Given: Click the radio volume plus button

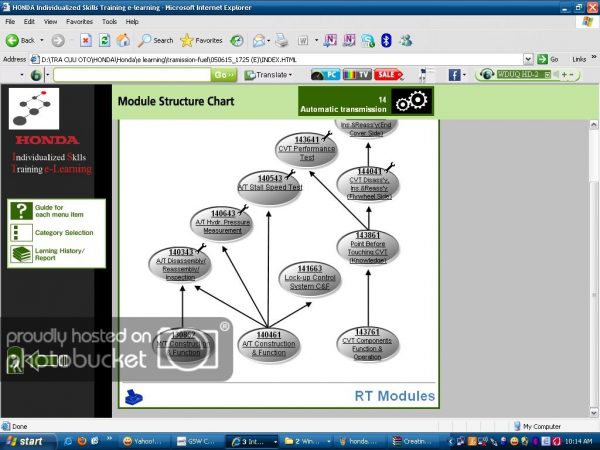Looking at the screenshot, I should click(x=564, y=75).
